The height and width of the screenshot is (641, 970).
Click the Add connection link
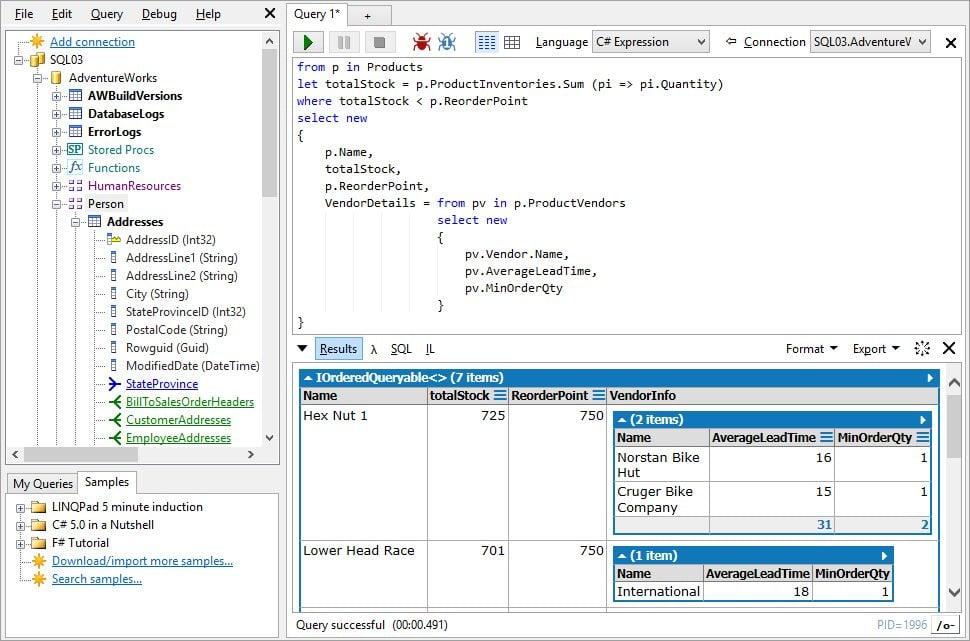(x=92, y=42)
